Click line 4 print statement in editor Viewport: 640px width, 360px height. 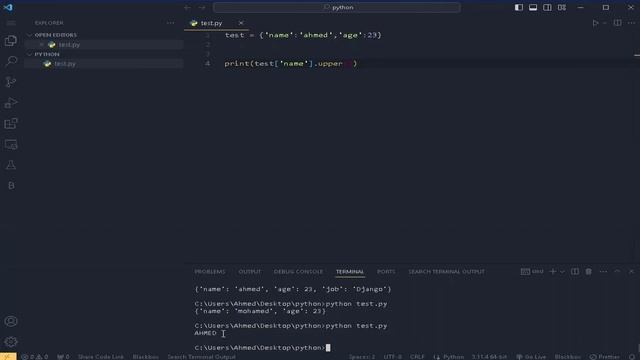(x=291, y=64)
